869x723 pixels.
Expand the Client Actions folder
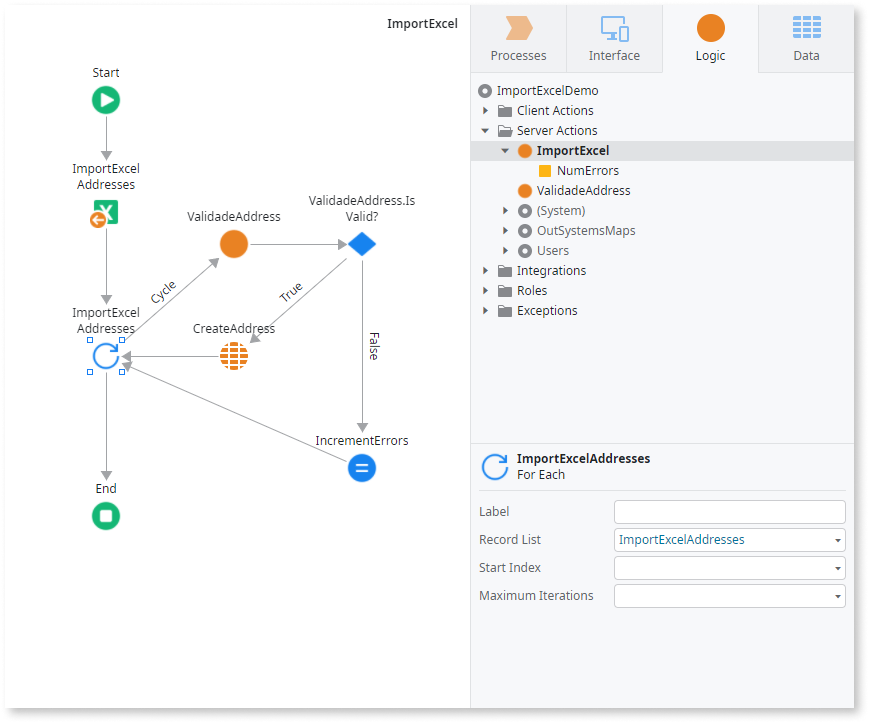point(486,111)
